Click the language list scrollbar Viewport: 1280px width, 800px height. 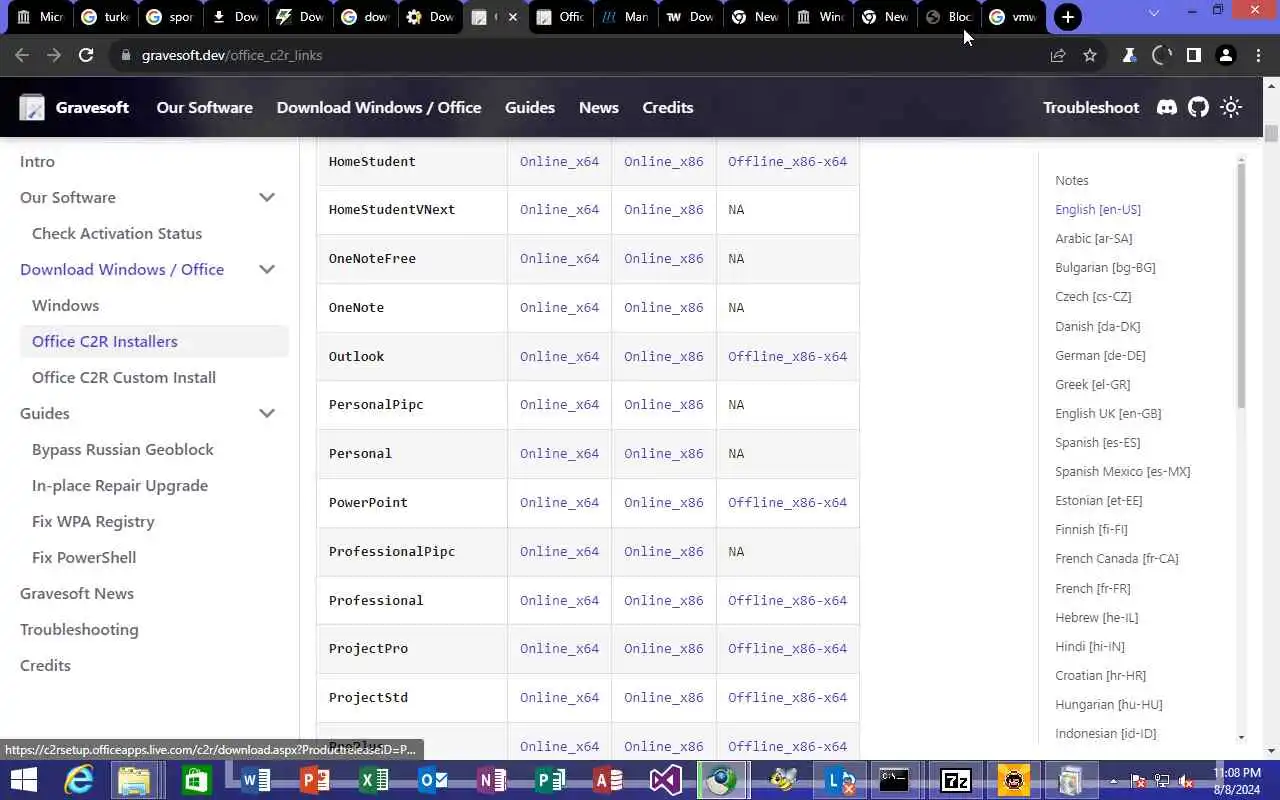tap(1242, 285)
